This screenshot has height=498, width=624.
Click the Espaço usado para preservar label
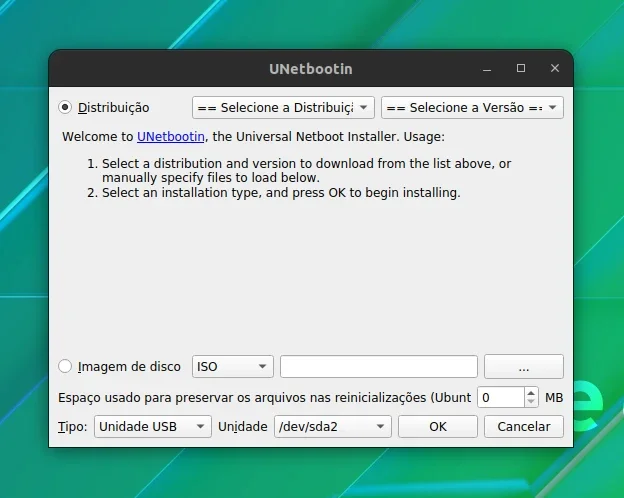pyautogui.click(x=264, y=398)
